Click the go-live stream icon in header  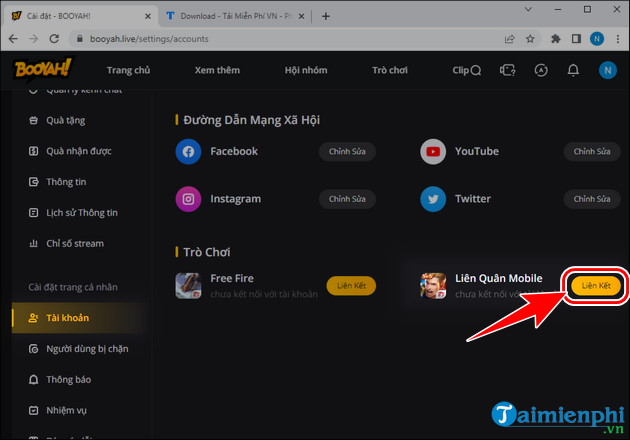point(541,70)
